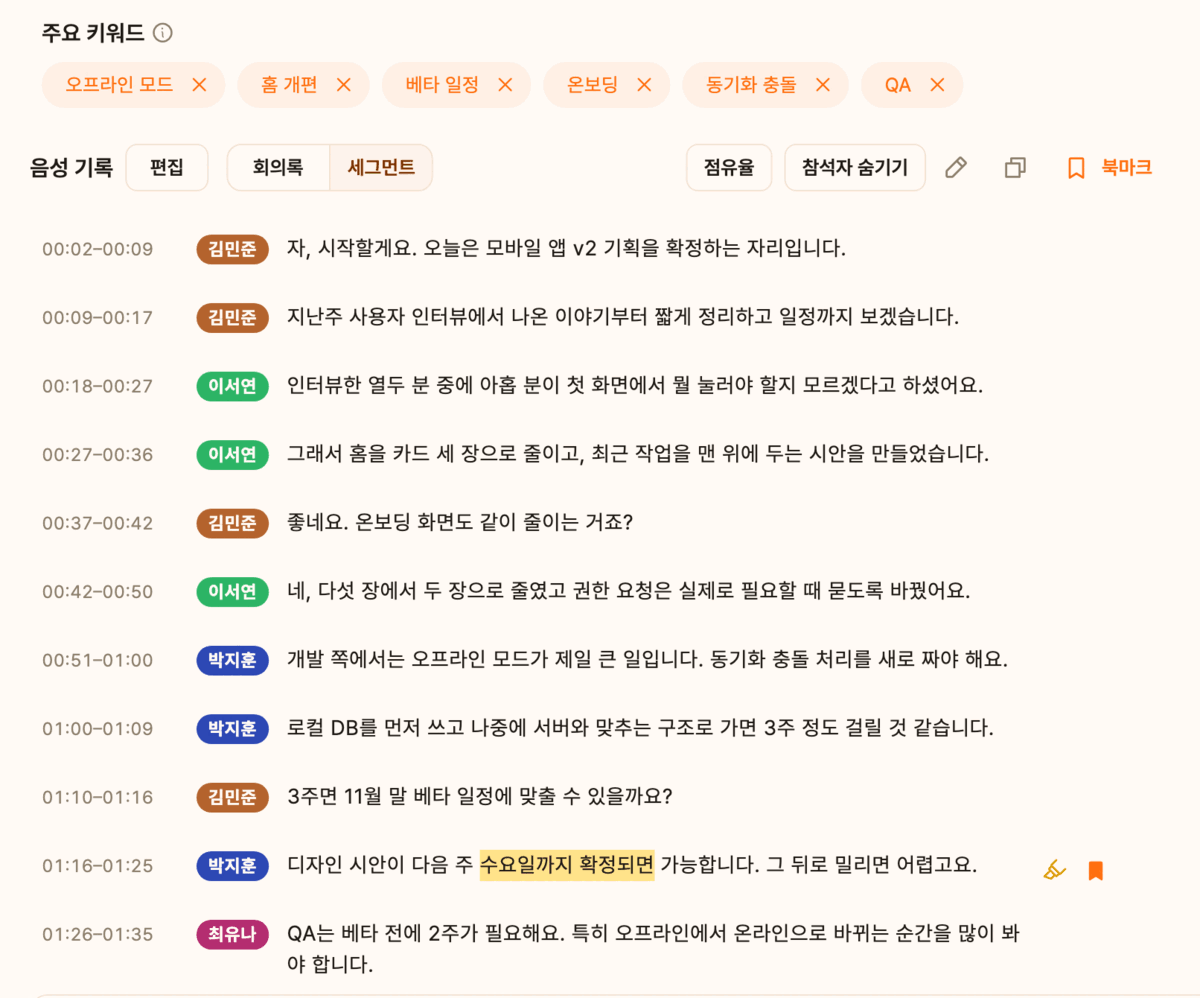Click timestamp 00:37–00:42
The height and width of the screenshot is (998, 1200).
[x=97, y=523]
